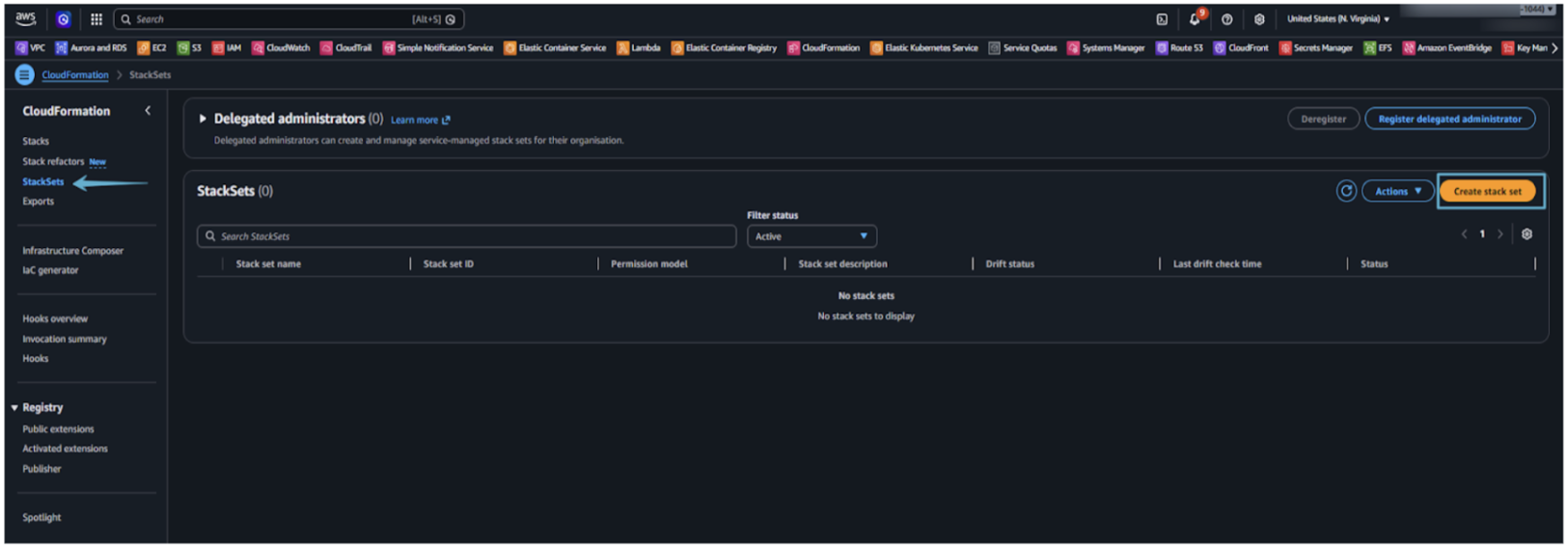
Task: Click the AWS logo home icon
Action: click(x=26, y=18)
